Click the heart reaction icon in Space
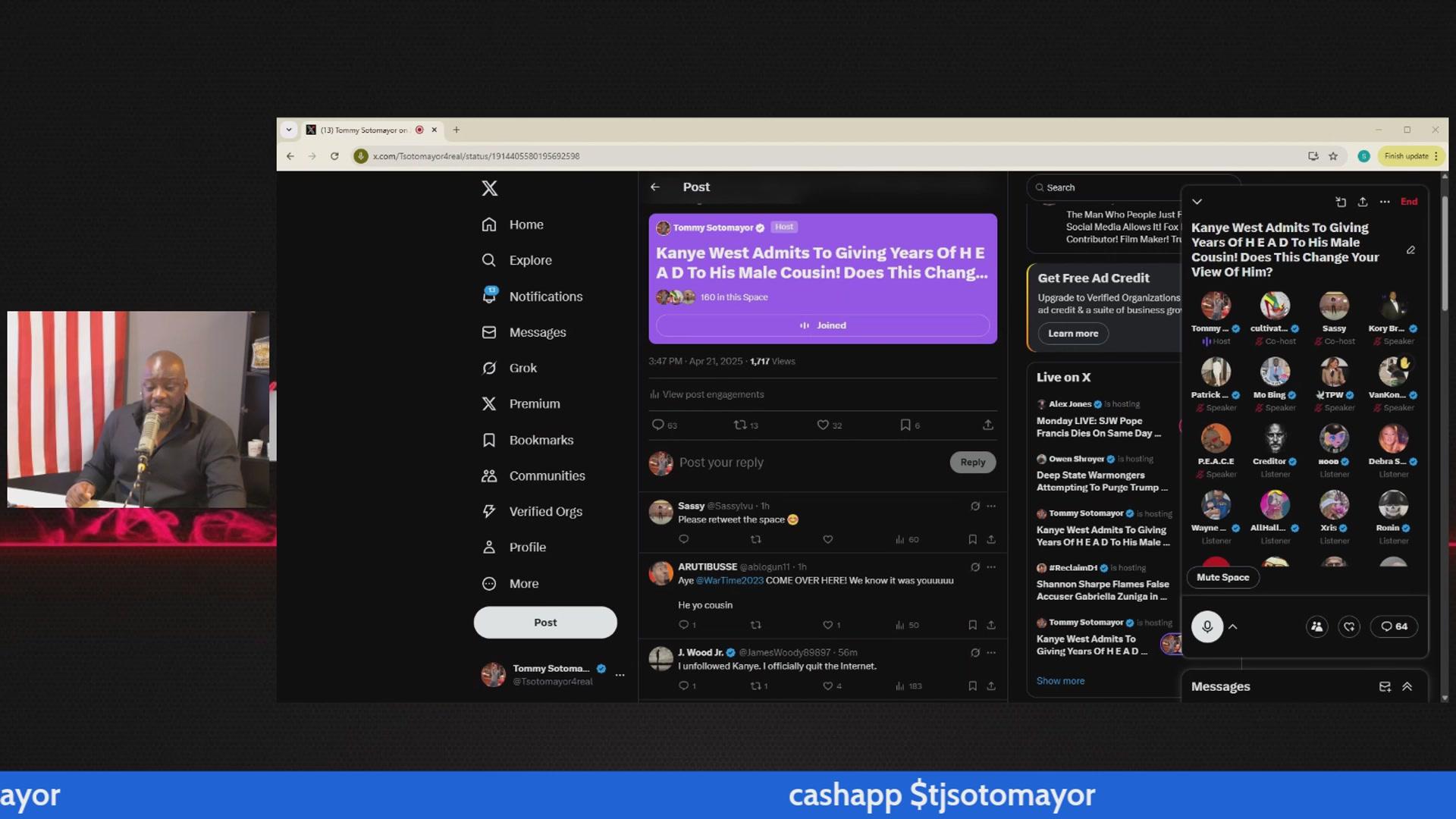Screen dimensions: 1456x819 (x=1349, y=626)
